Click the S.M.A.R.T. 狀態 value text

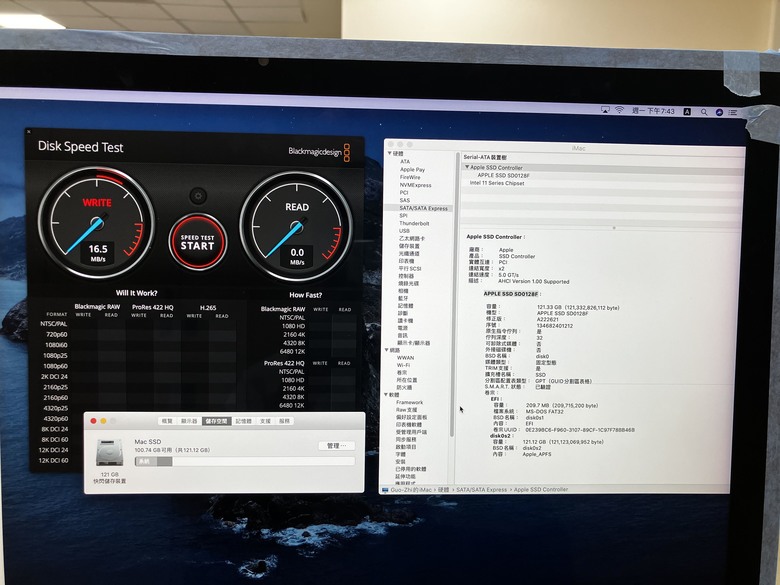(543, 387)
